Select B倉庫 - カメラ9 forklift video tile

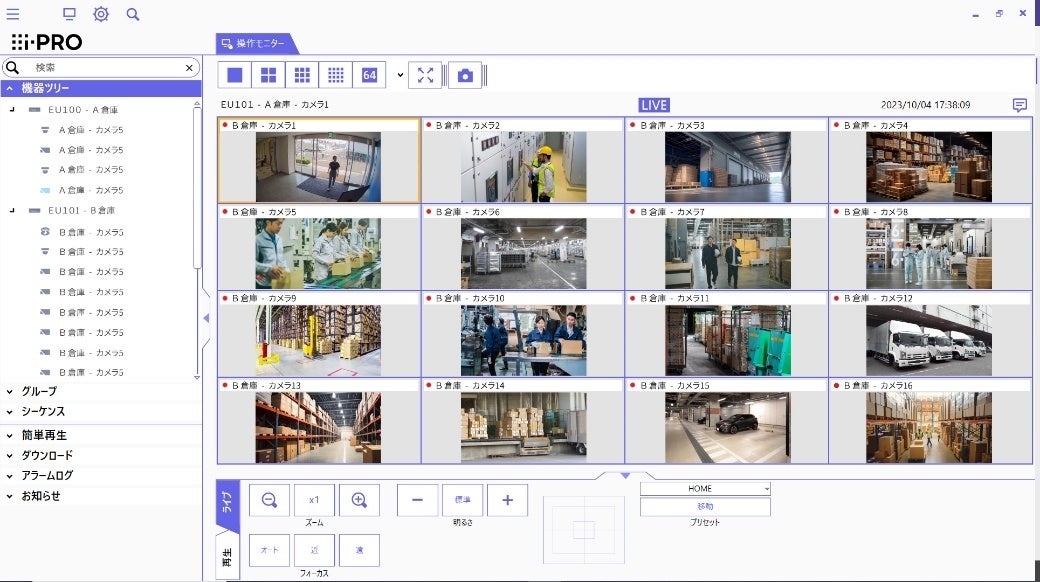pyautogui.click(x=319, y=334)
